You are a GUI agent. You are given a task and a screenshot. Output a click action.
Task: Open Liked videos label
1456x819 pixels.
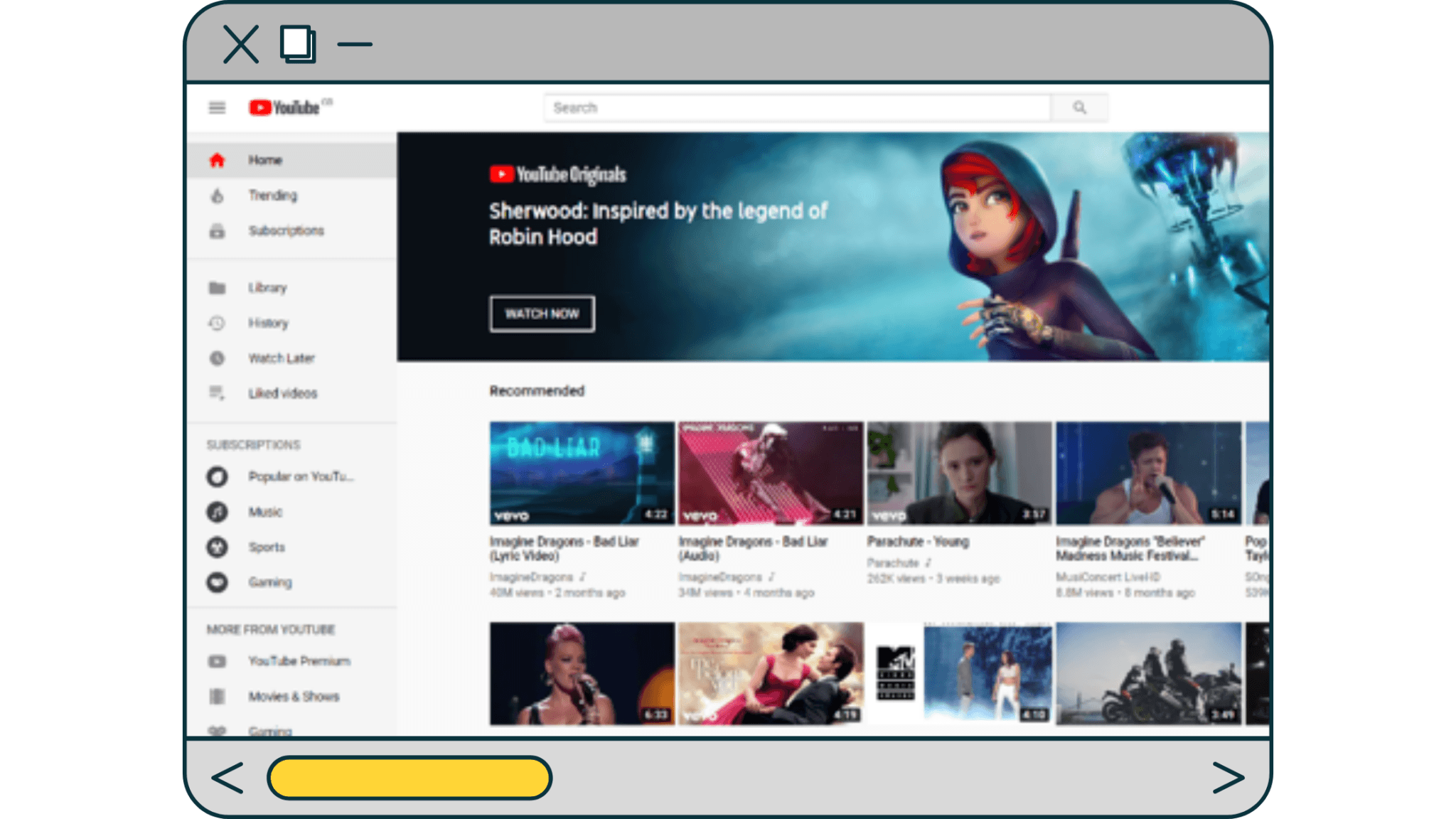pyautogui.click(x=282, y=393)
